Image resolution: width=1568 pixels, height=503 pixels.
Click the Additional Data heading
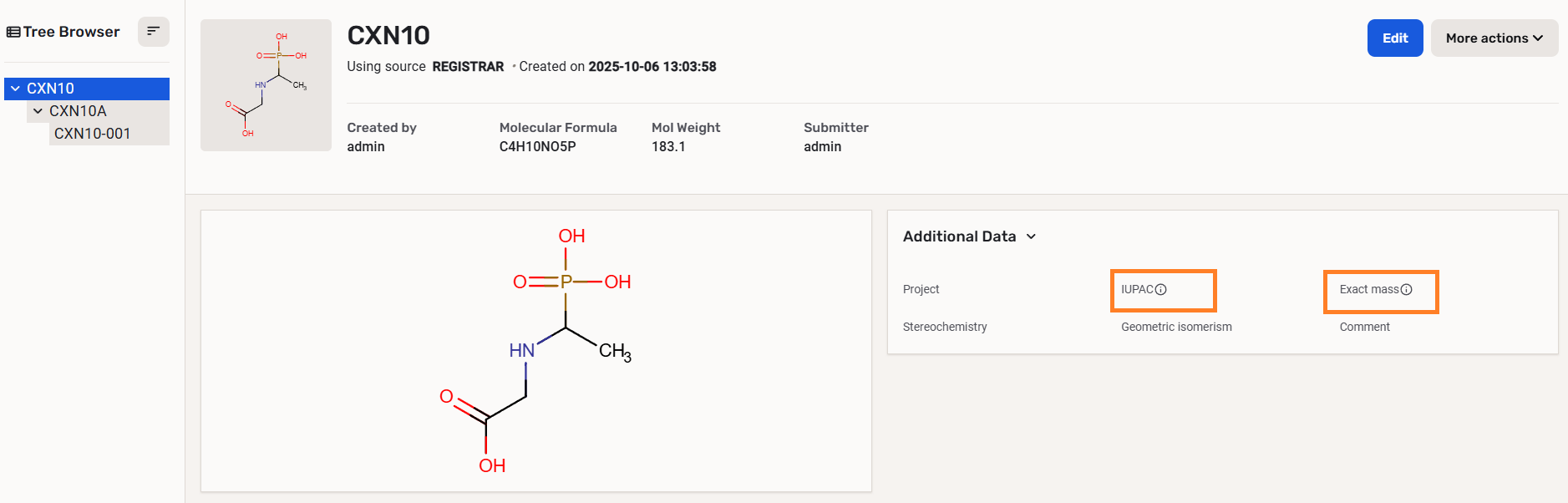click(x=959, y=236)
